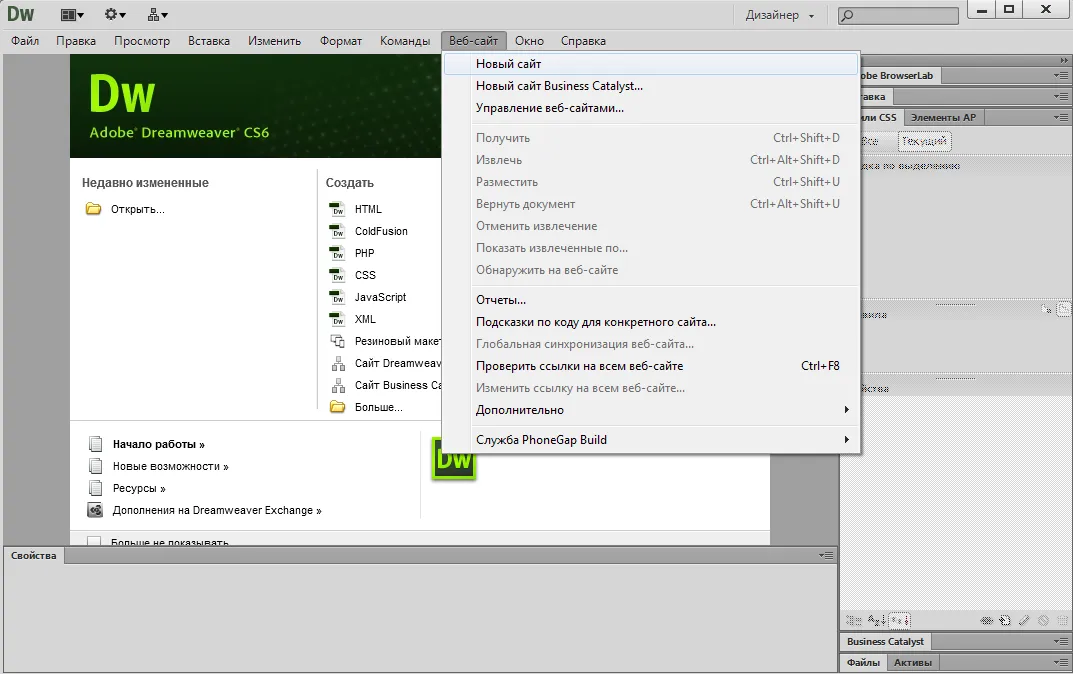The image size is (1073, 674).
Task: Open the Site management dropdown icon
Action: [x=157, y=14]
